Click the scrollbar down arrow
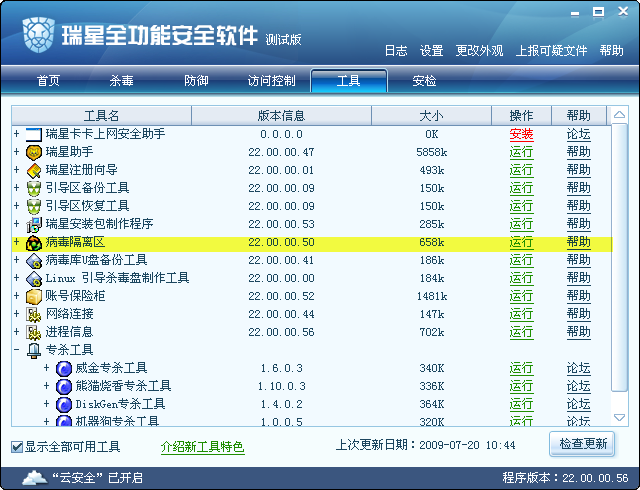Screen dimensions: 640x490 pyautogui.click(x=620, y=417)
